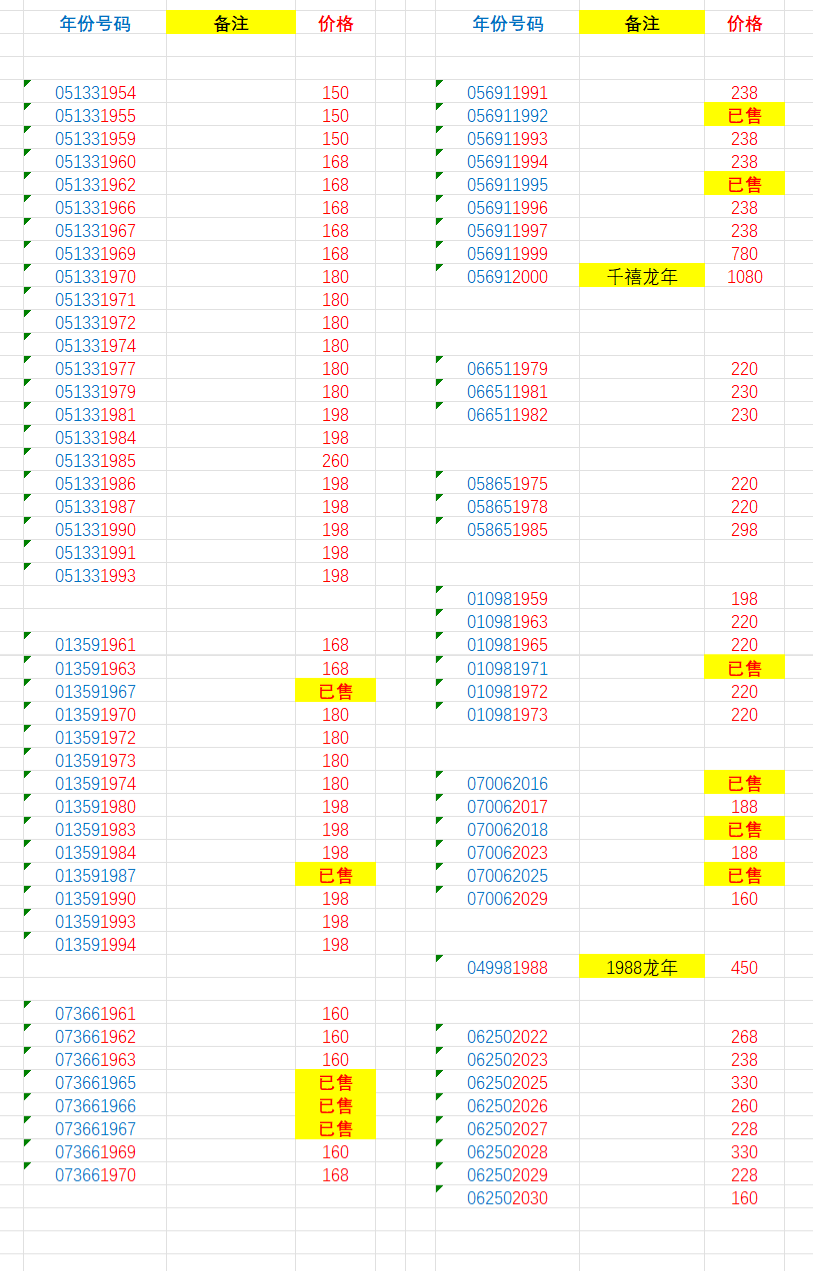This screenshot has height=1271, width=813.
Task: Select the 千禧龙年 note cell
Action: tap(641, 277)
